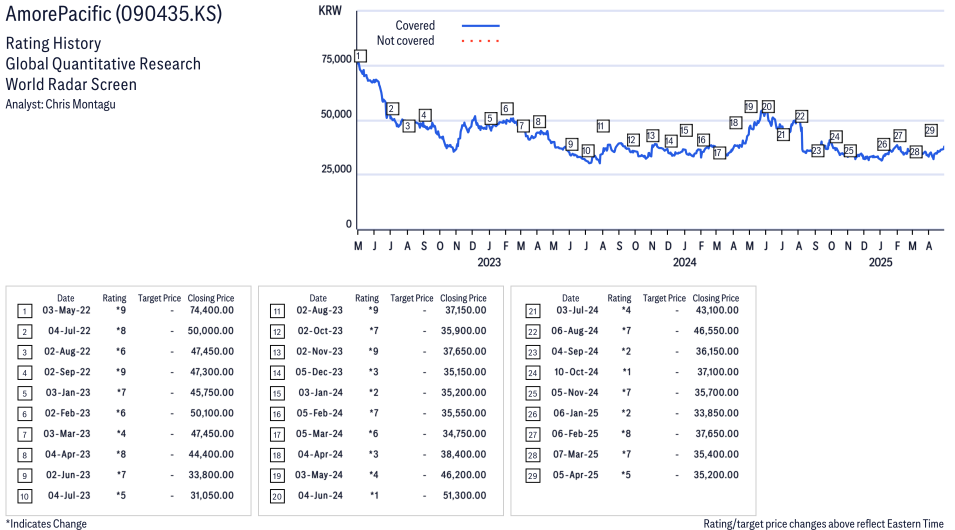Click table row number box 5
This screenshot has height=530, width=955.
(x=24, y=394)
